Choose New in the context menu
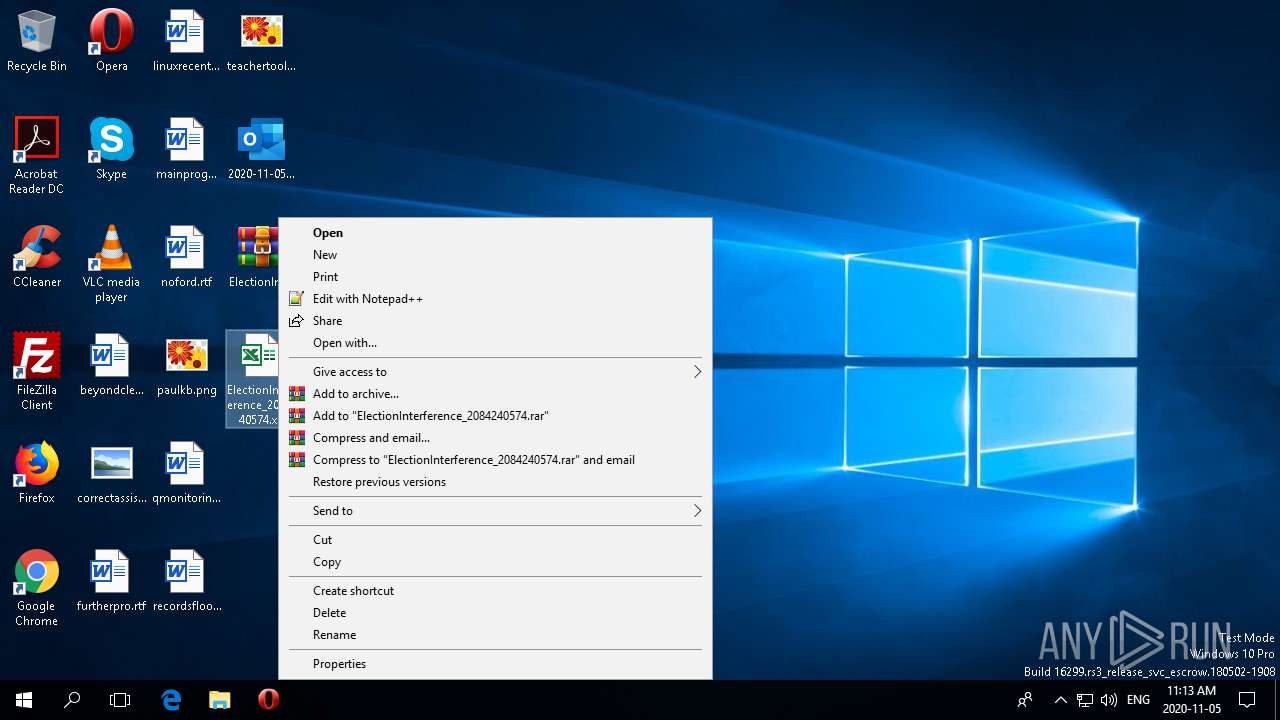 (495, 255)
